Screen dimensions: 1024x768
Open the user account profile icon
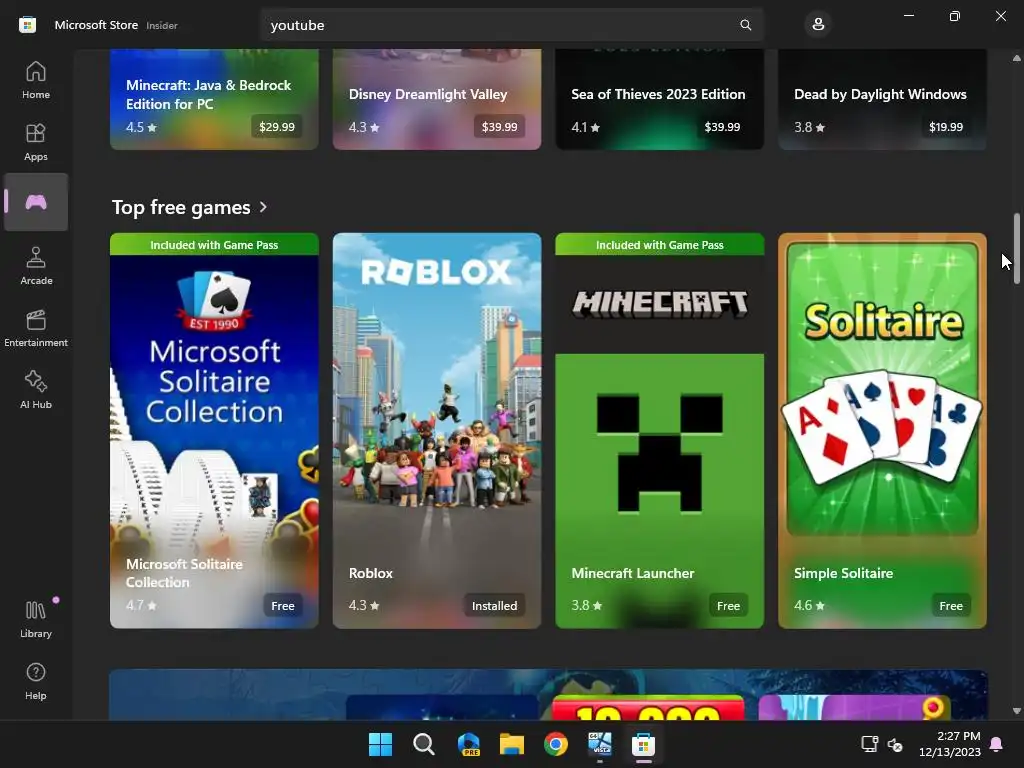click(818, 25)
